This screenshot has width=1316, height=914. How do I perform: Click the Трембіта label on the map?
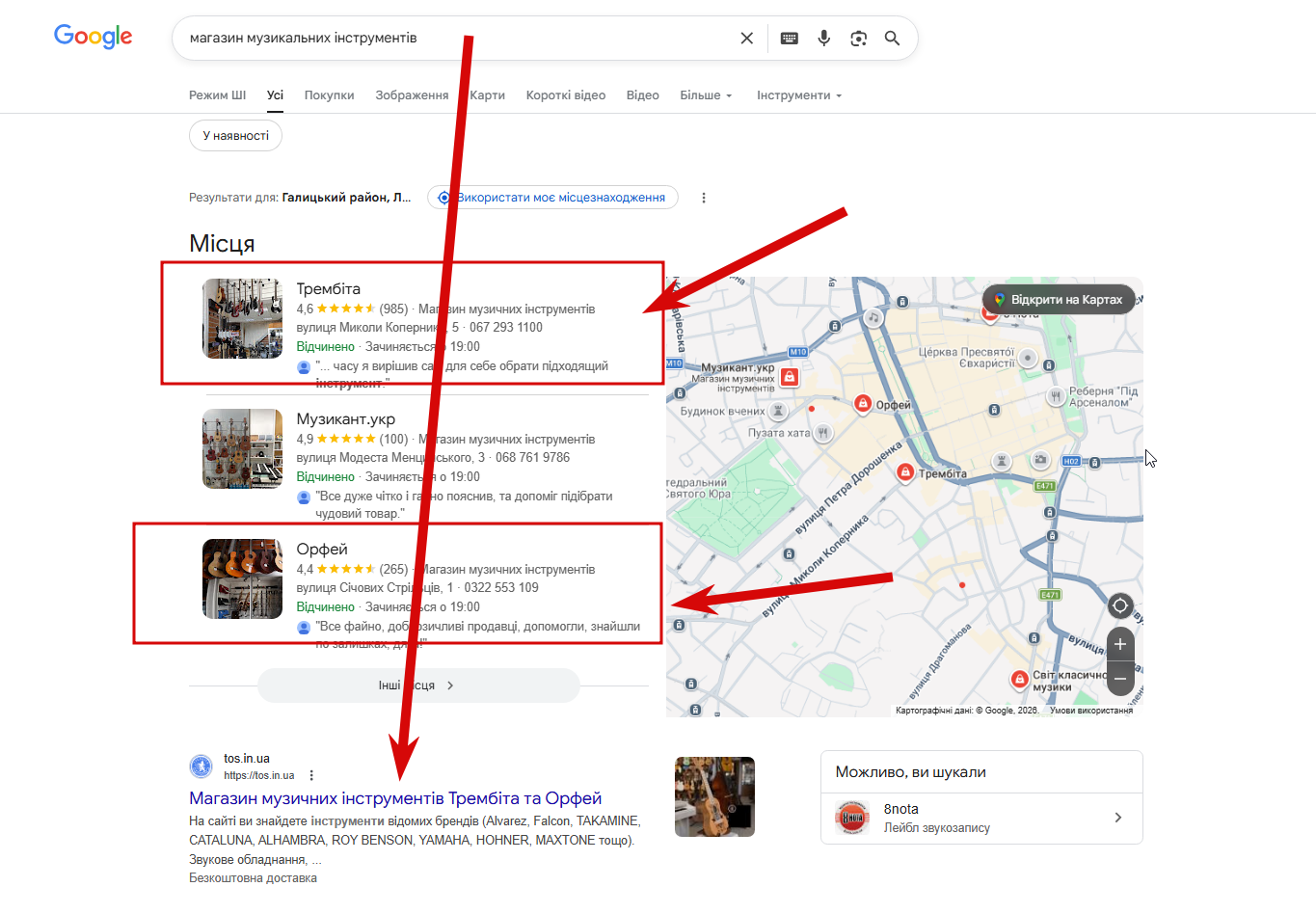[943, 474]
